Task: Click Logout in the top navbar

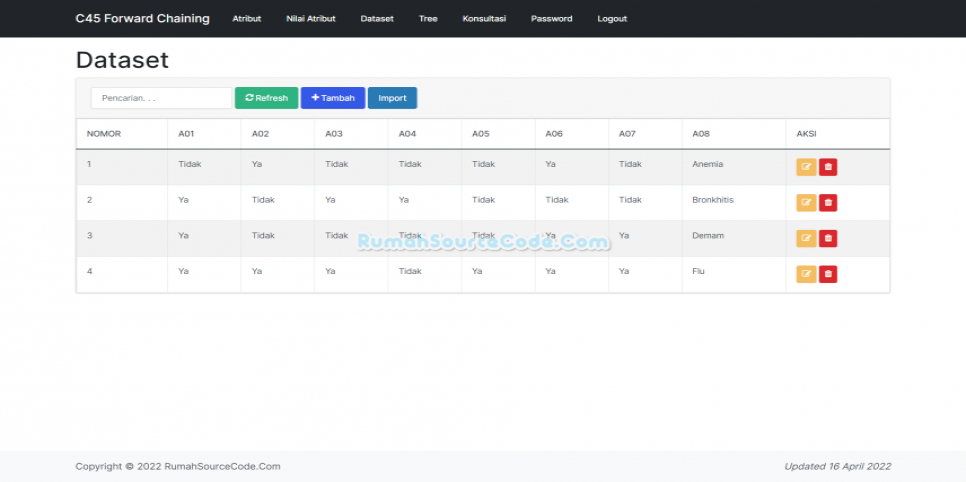Action: point(612,19)
